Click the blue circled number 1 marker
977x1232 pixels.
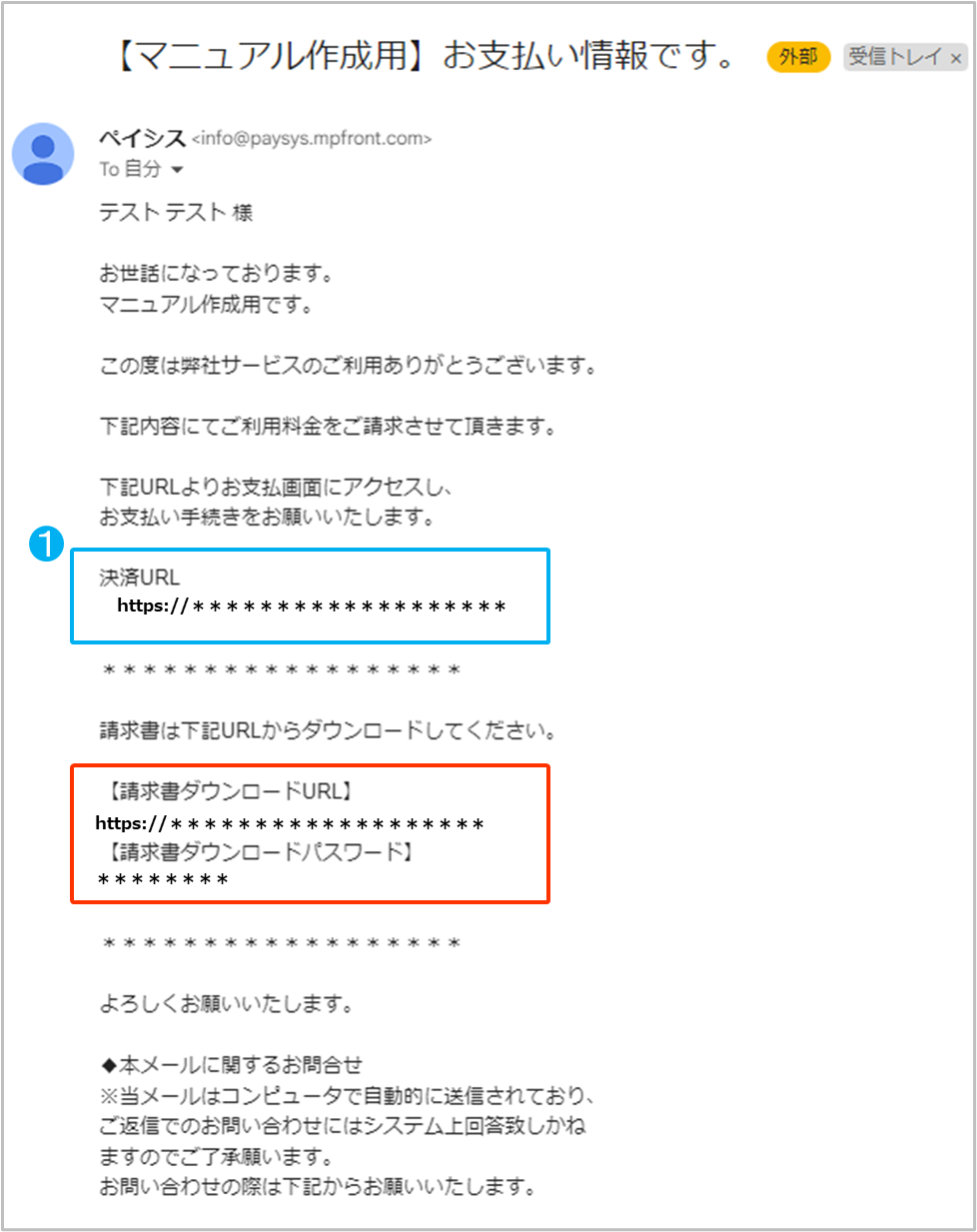coord(47,545)
